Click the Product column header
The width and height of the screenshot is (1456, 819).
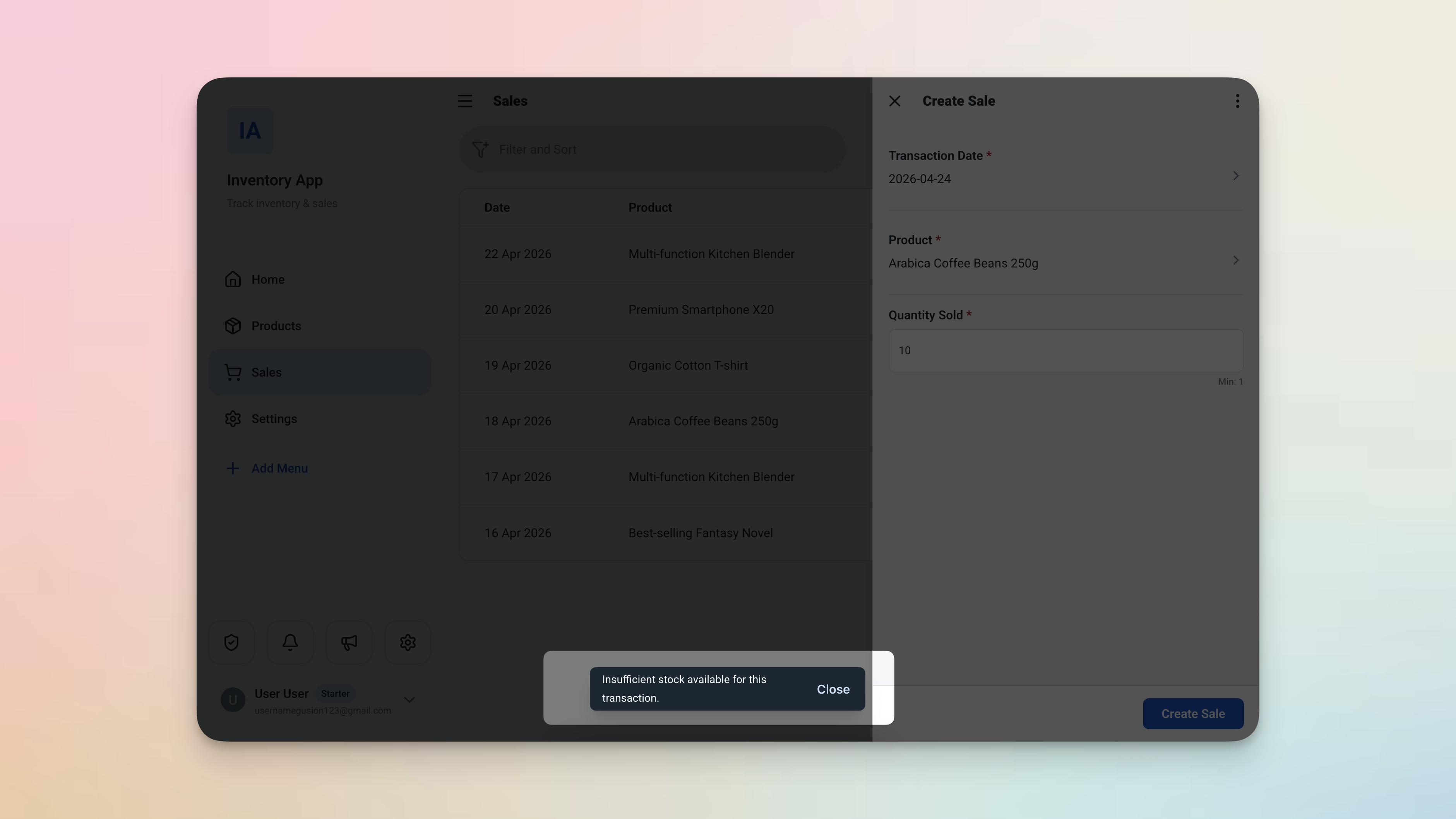tap(650, 207)
